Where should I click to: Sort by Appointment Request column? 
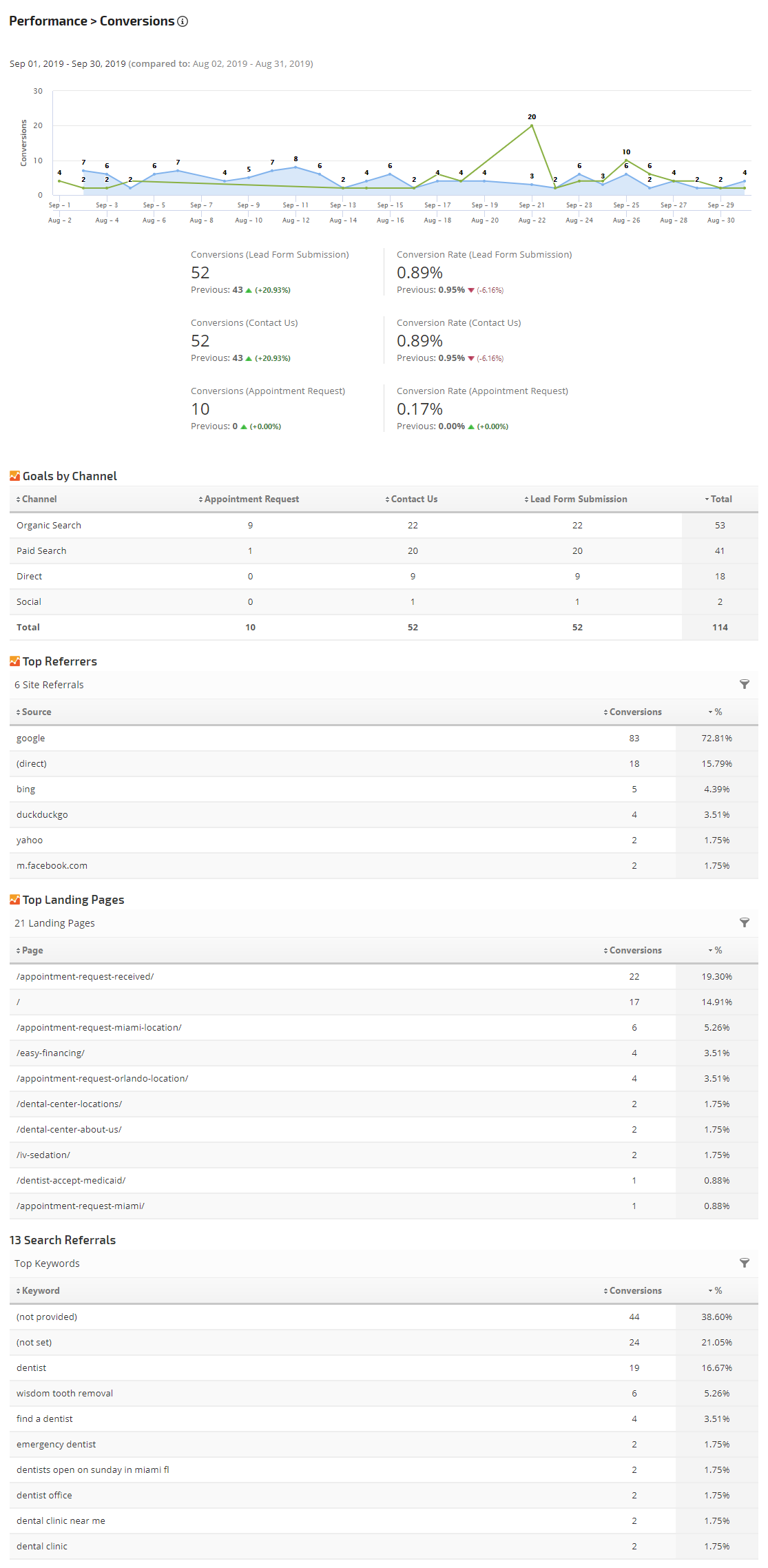(x=251, y=499)
